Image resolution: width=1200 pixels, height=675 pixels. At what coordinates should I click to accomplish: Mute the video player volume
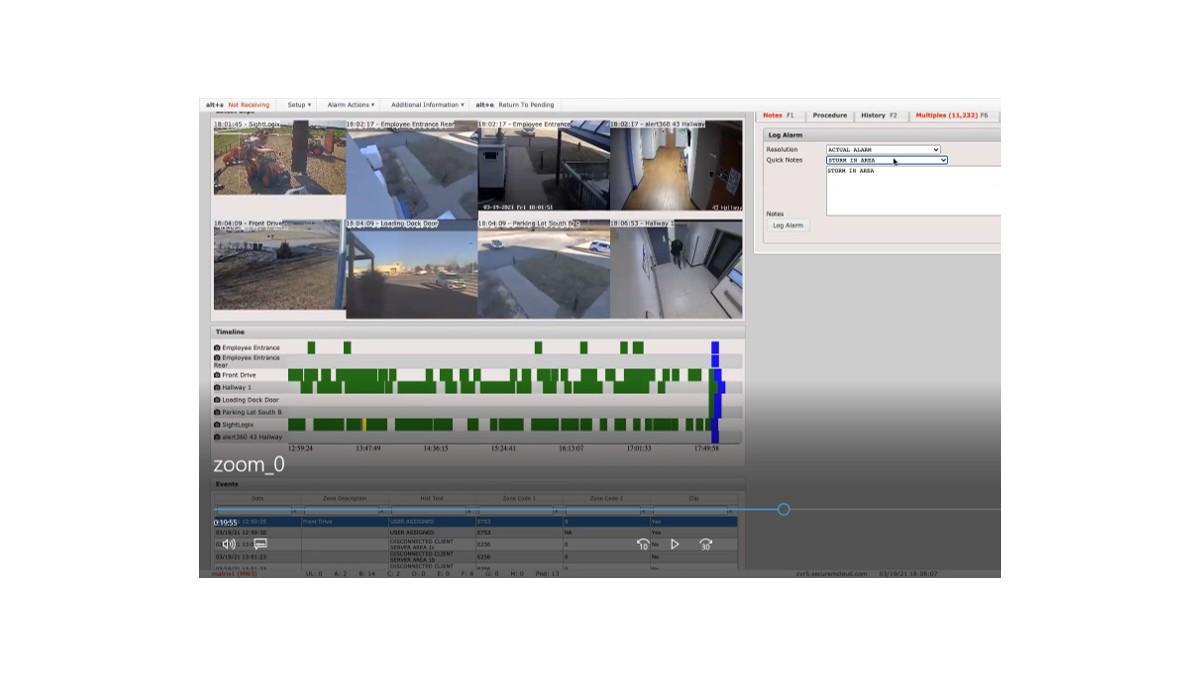coord(229,544)
